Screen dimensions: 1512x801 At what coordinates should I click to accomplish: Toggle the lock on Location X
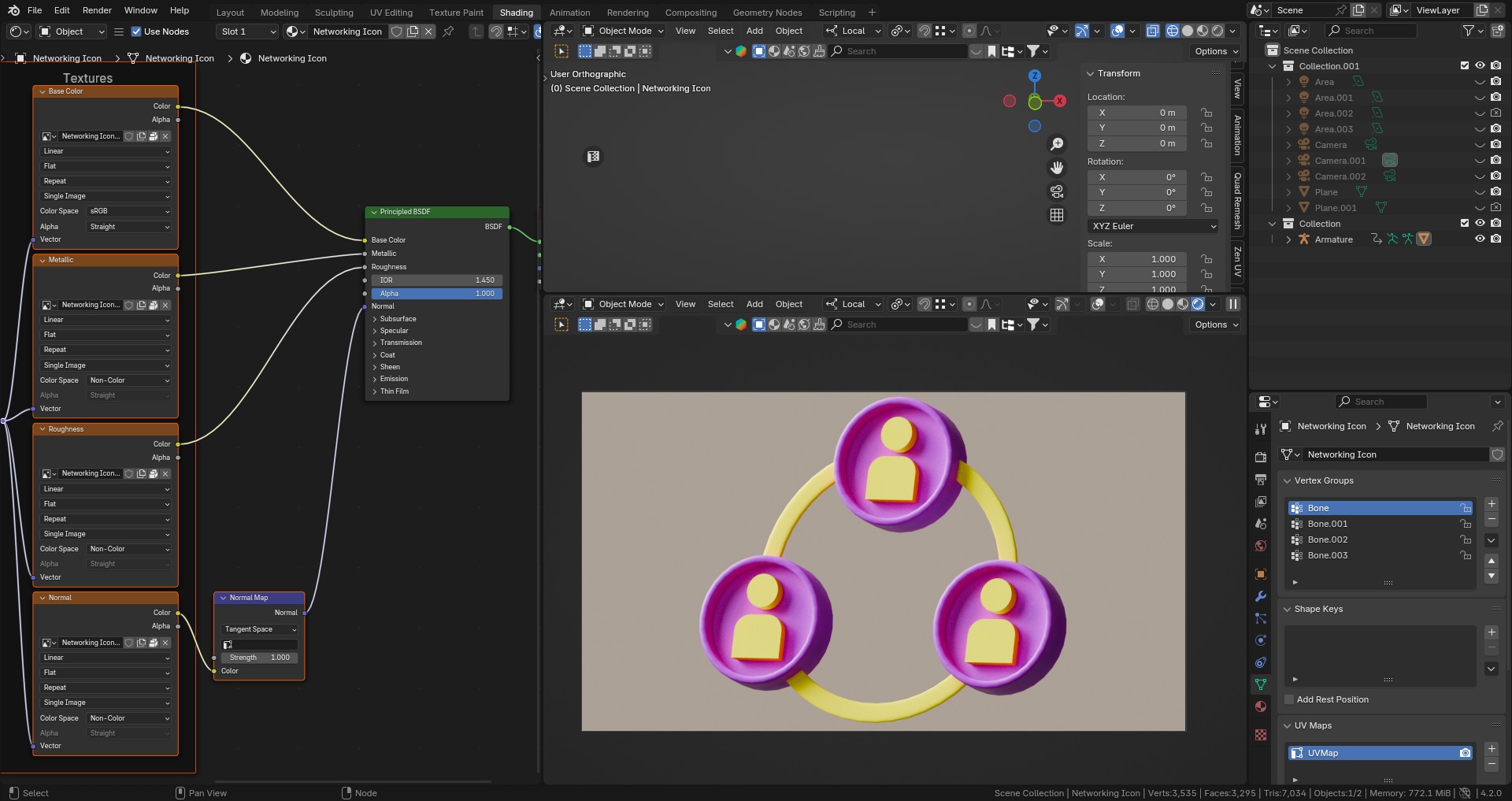[x=1206, y=113]
